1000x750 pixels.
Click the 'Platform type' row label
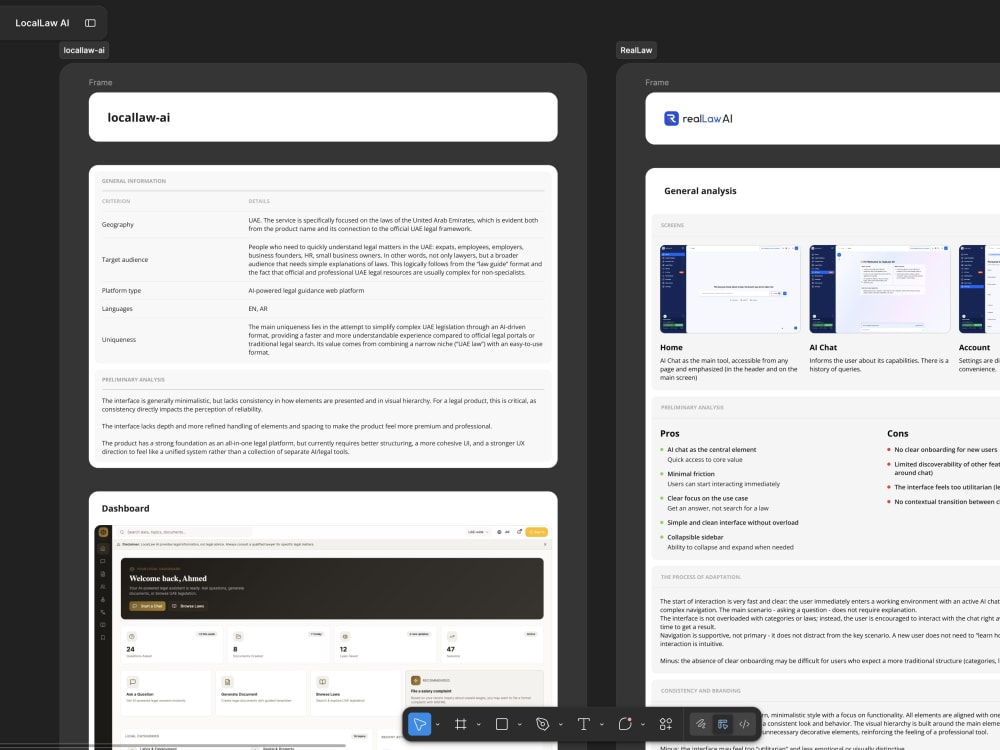click(x=121, y=290)
